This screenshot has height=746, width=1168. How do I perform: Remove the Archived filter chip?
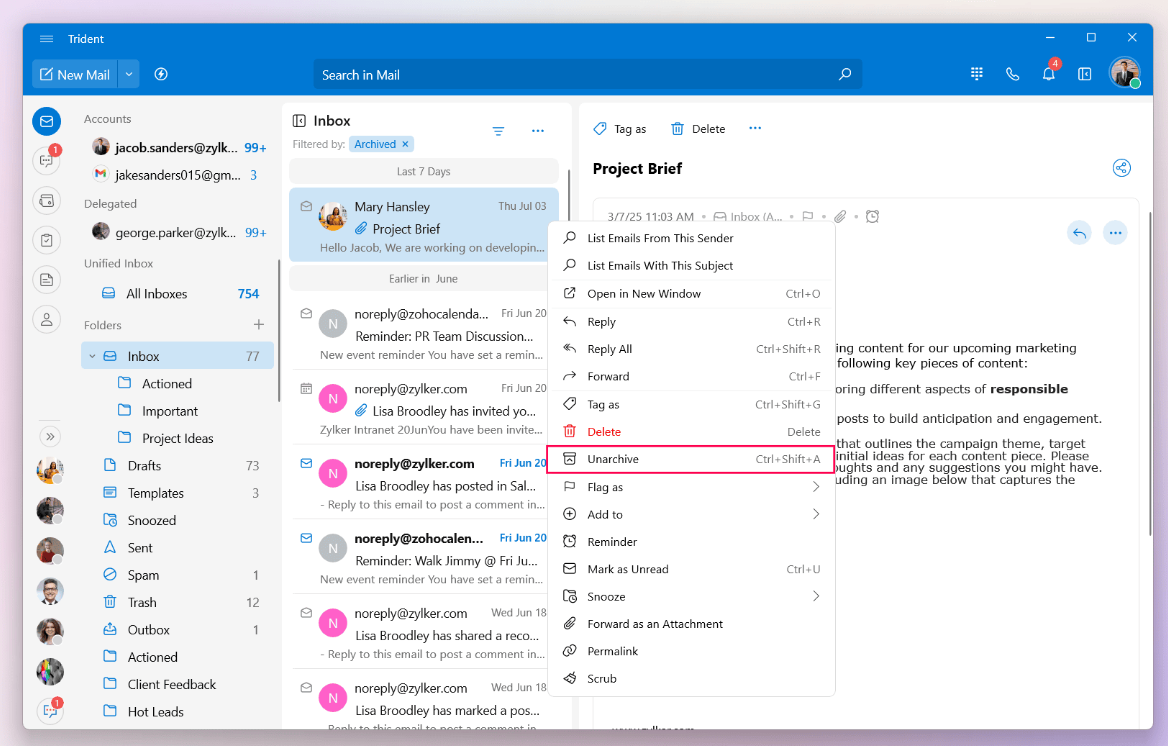tap(405, 145)
